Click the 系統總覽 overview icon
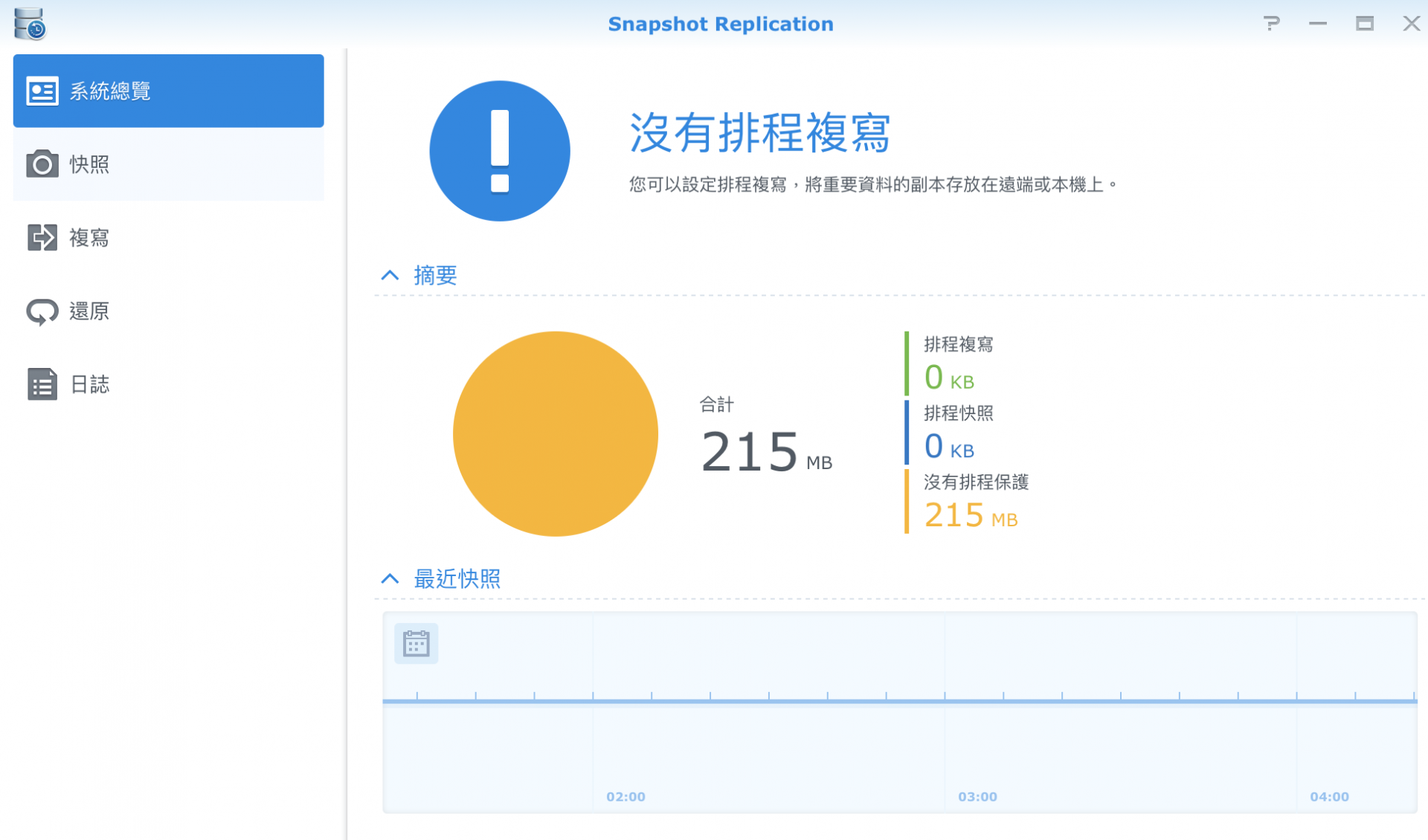This screenshot has height=840, width=1428. coord(42,91)
